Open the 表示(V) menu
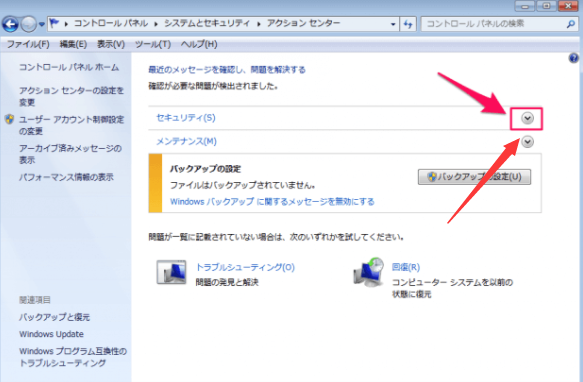The height and width of the screenshot is (382, 583). tap(111, 44)
